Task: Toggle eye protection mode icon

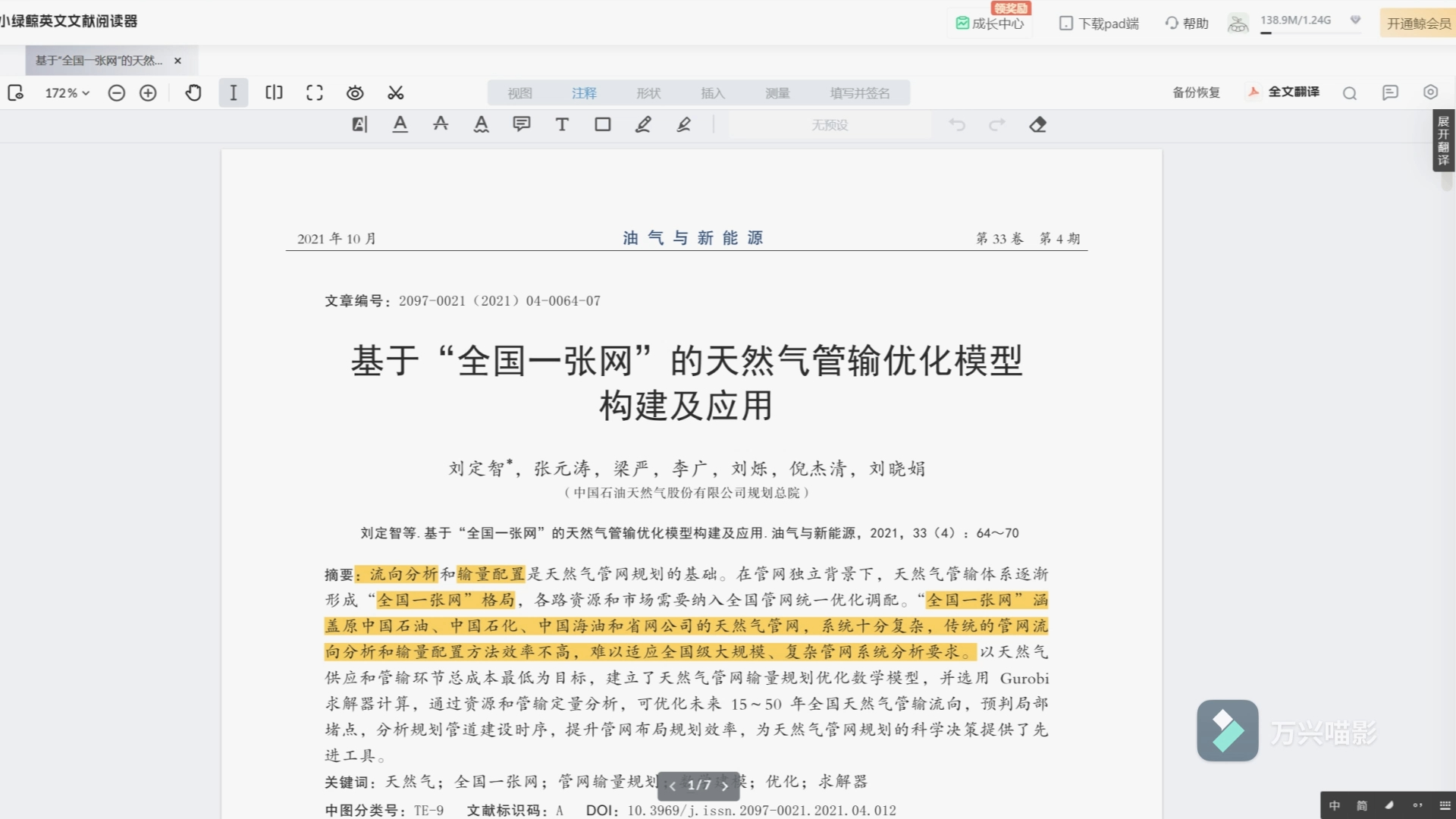Action: (x=355, y=93)
